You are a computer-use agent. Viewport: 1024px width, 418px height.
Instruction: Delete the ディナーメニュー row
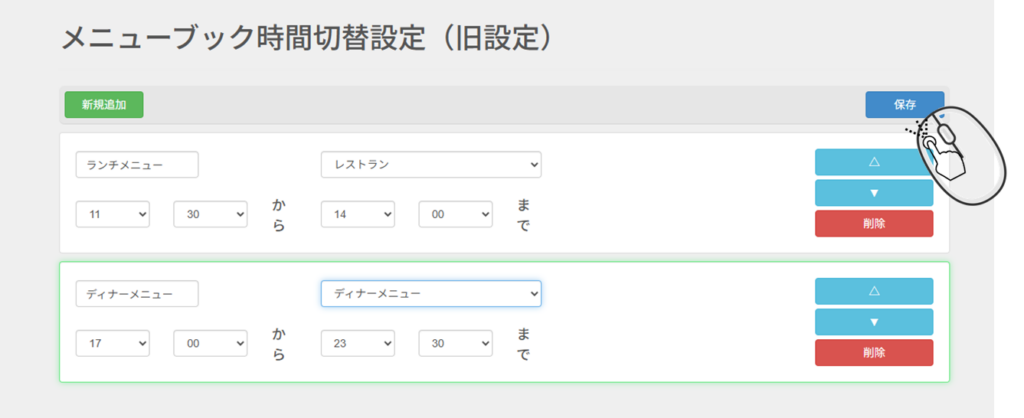[x=873, y=352]
